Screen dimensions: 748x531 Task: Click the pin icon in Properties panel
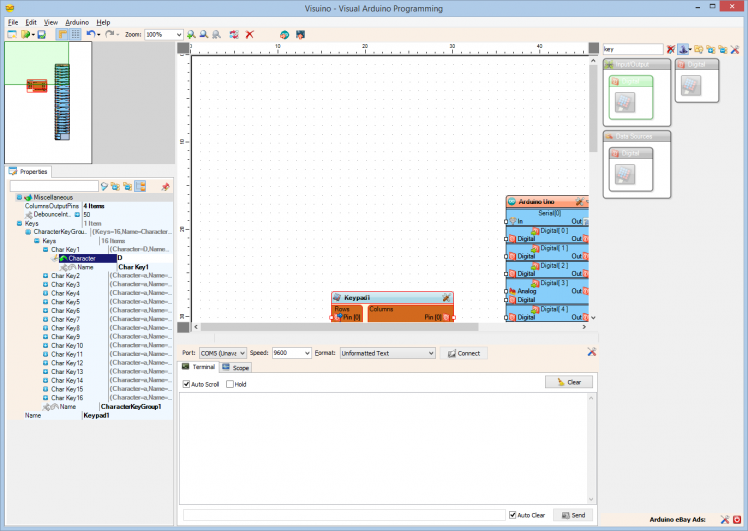coord(165,186)
